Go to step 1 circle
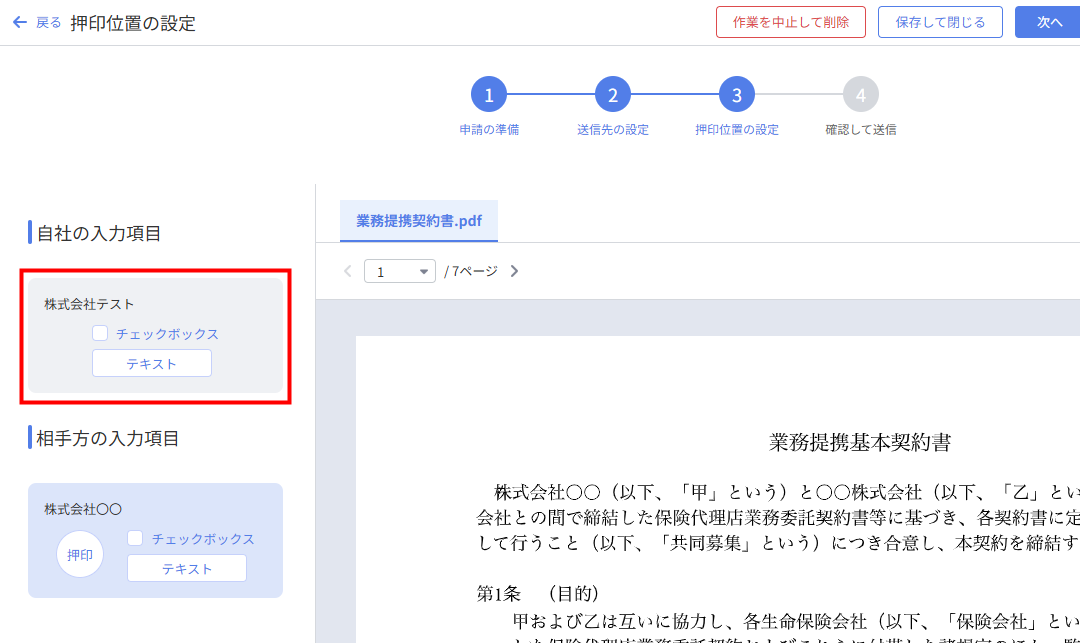The image size is (1080, 643). point(489,96)
